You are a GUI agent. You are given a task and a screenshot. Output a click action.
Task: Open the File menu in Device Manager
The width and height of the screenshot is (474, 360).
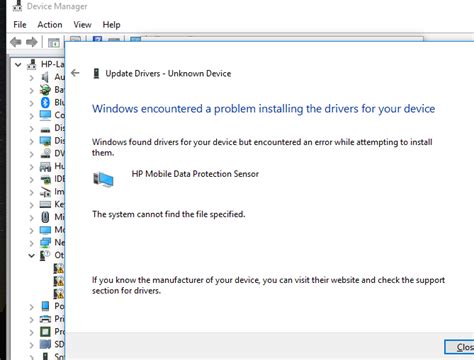click(x=20, y=25)
